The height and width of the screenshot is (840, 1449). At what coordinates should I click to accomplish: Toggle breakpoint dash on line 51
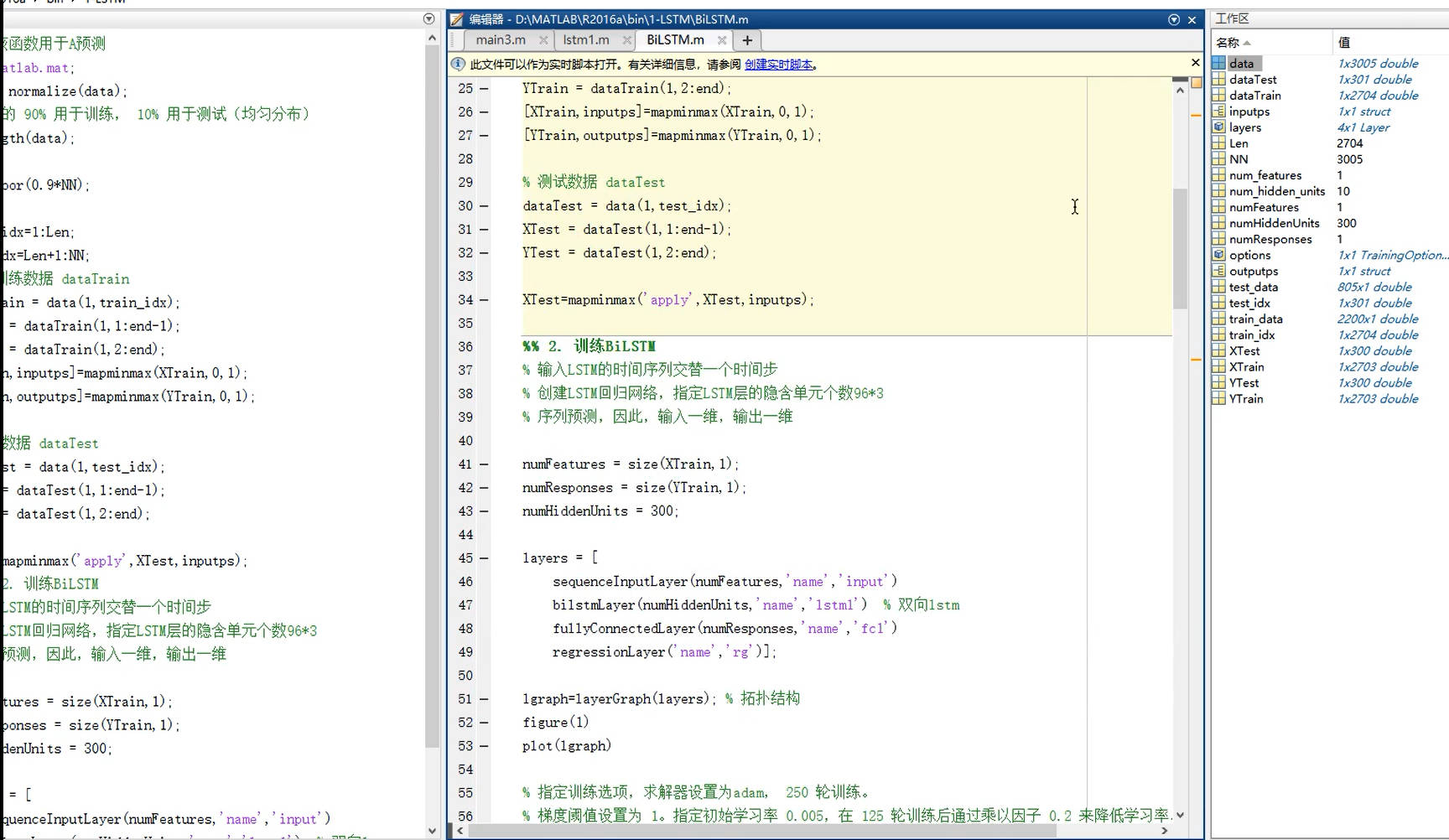(x=485, y=698)
